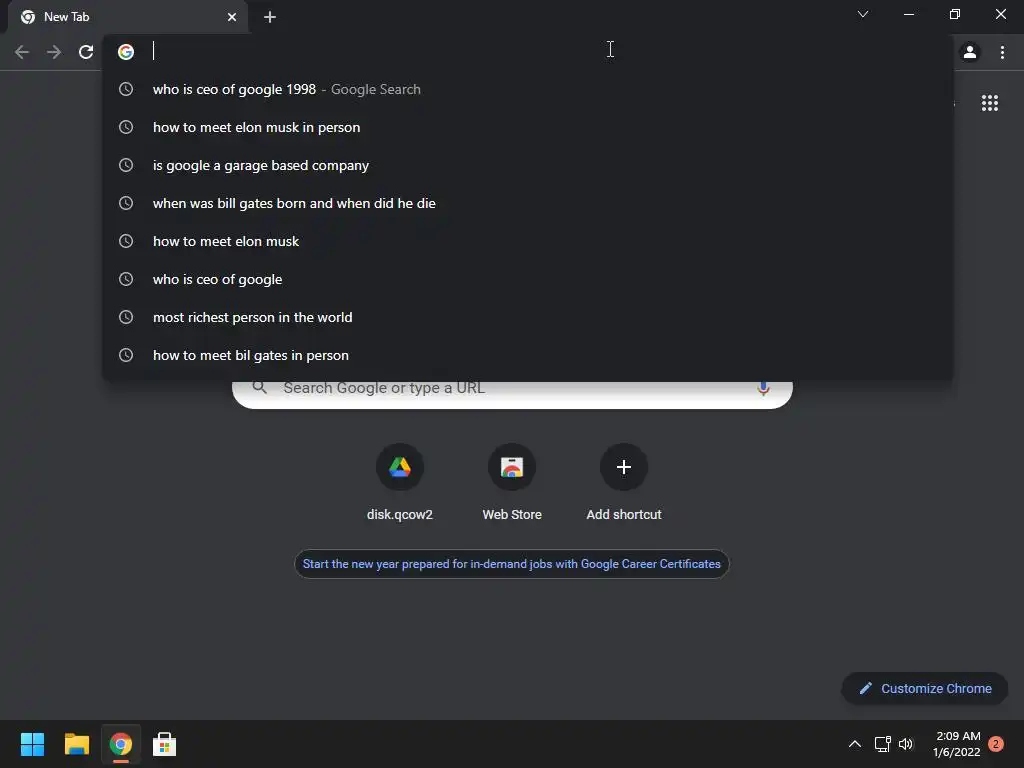Click the New Tab tab title
The height and width of the screenshot is (768, 1024).
click(x=67, y=17)
